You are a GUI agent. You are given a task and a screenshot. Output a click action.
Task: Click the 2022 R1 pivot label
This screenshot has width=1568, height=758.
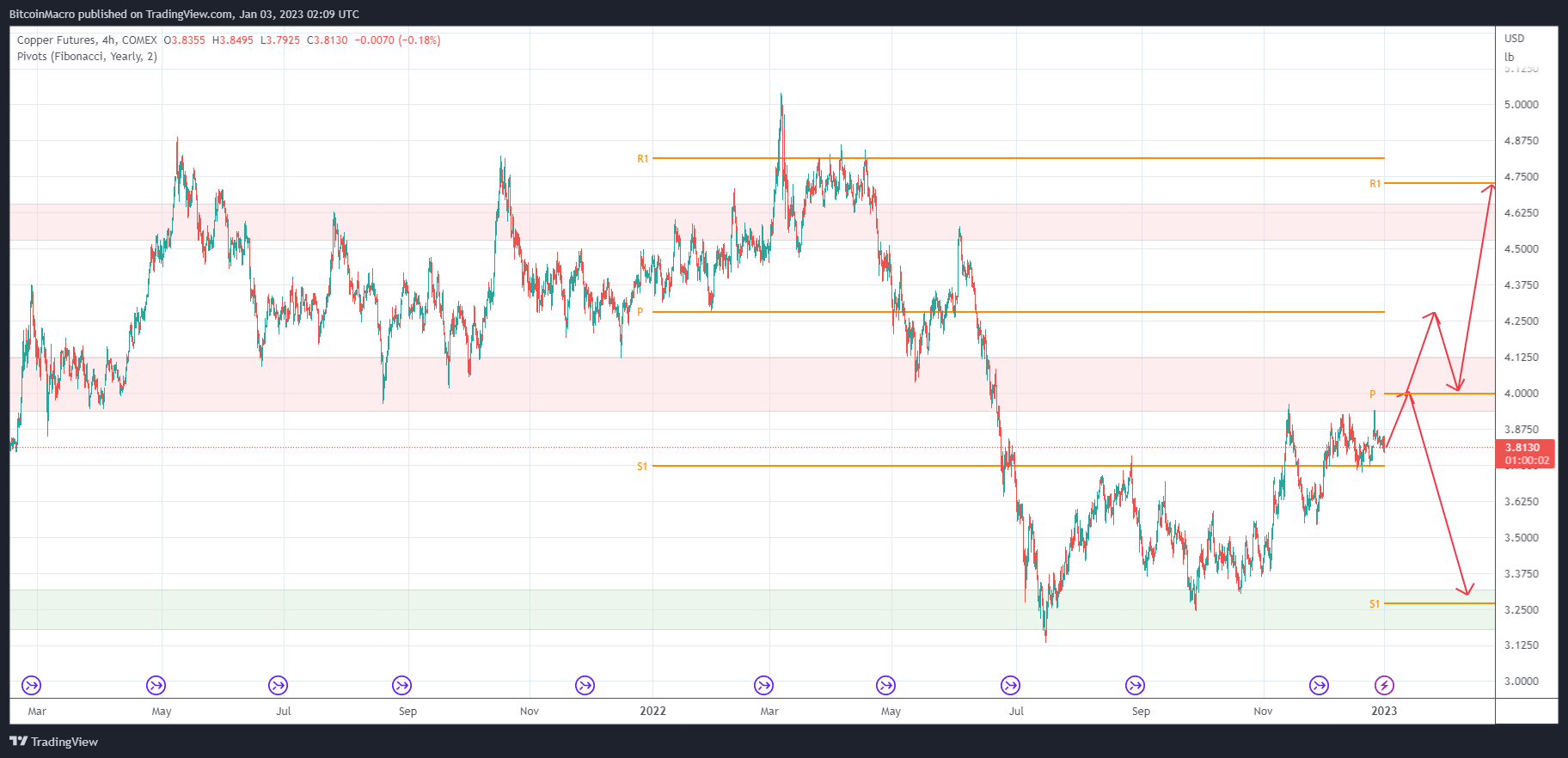[643, 159]
